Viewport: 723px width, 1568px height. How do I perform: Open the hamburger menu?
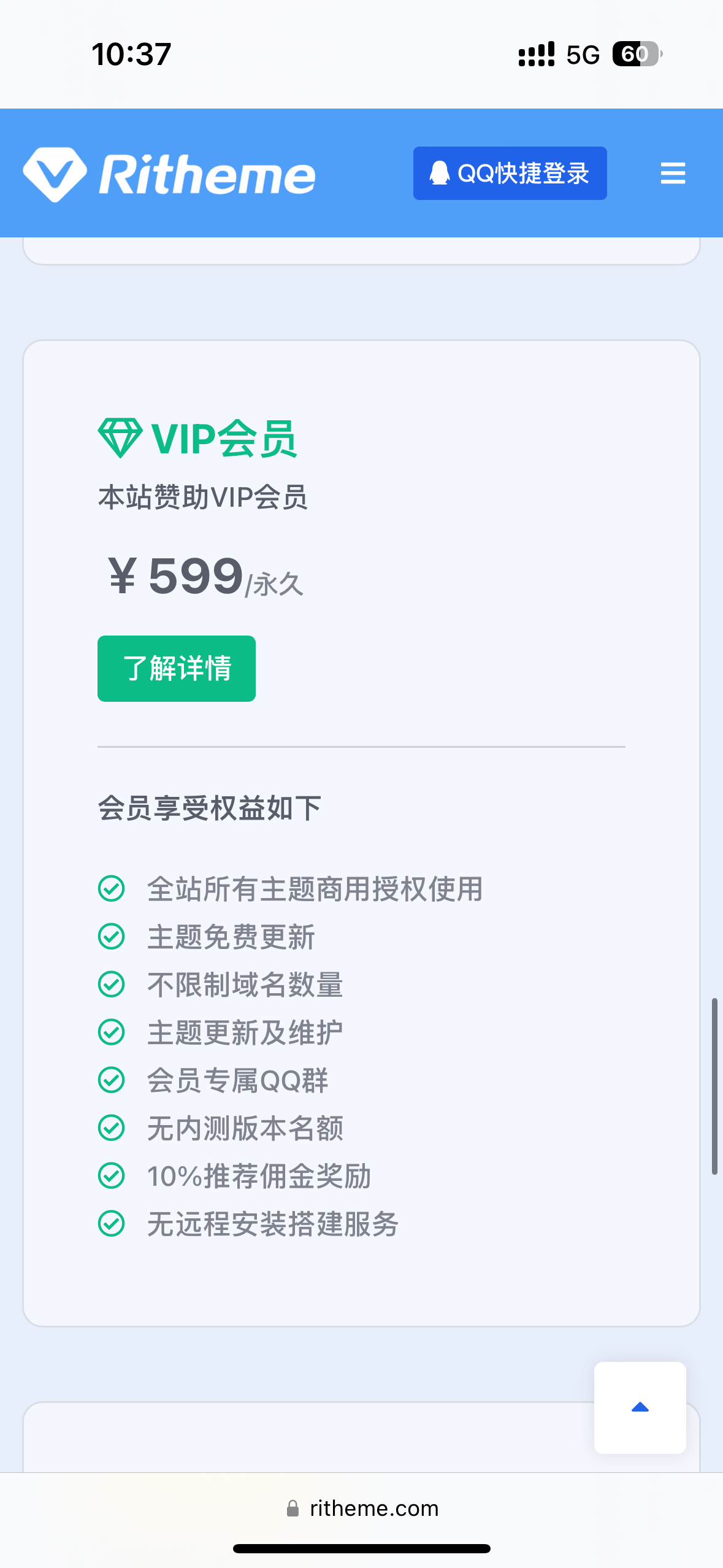(x=673, y=174)
